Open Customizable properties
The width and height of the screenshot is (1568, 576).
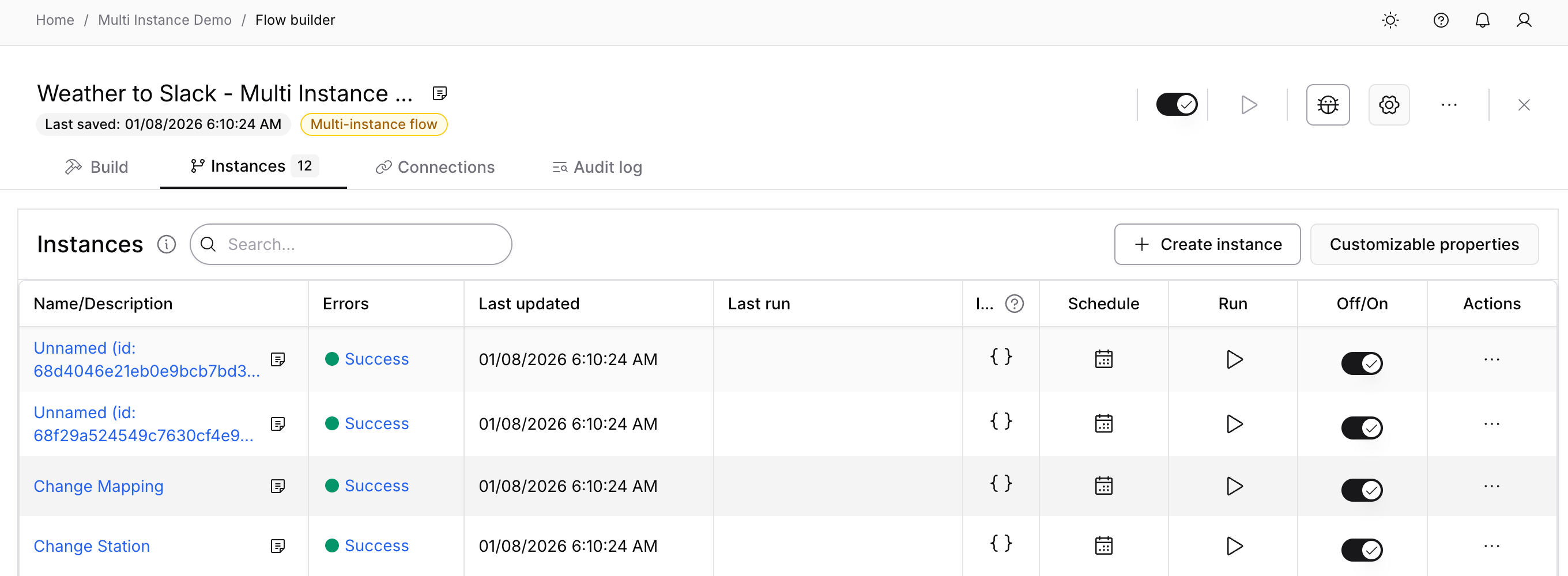point(1424,244)
